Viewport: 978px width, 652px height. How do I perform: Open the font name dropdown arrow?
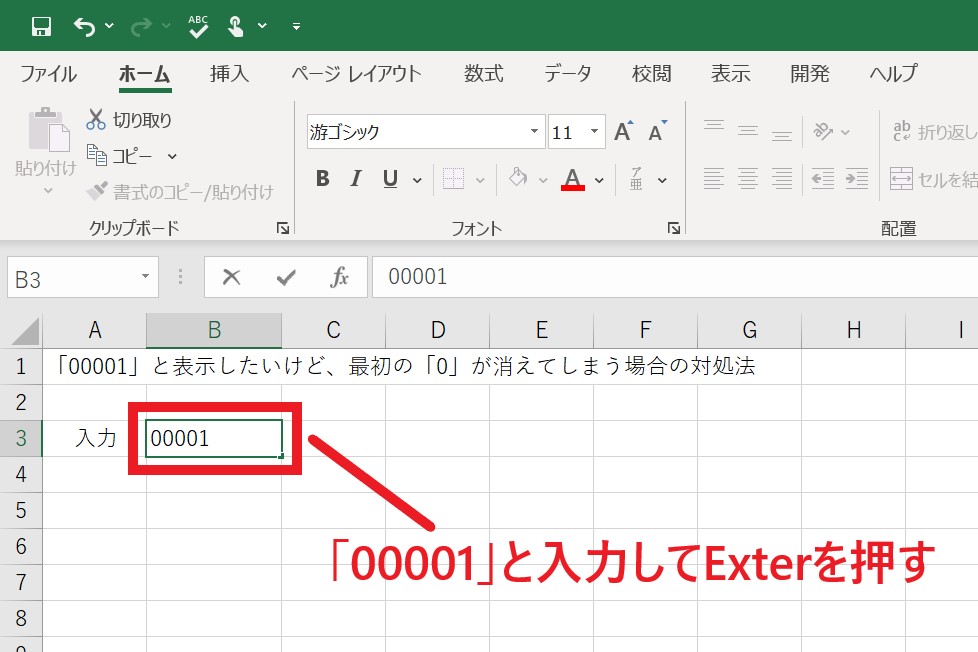pyautogui.click(x=534, y=131)
